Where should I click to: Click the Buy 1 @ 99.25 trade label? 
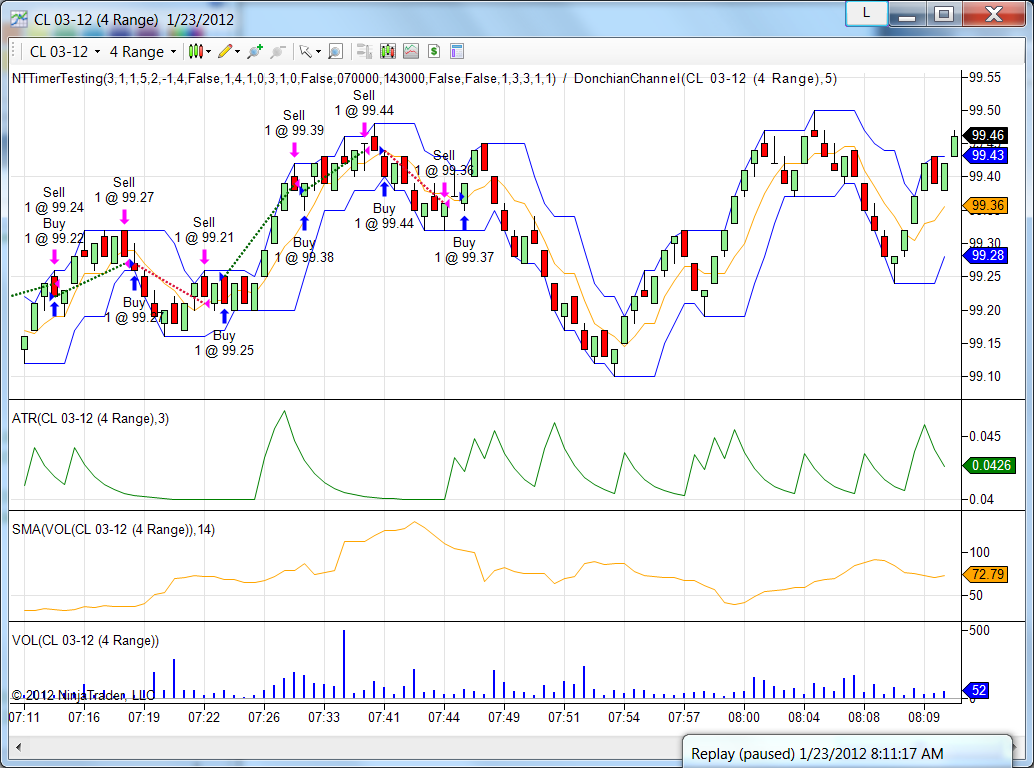[224, 343]
